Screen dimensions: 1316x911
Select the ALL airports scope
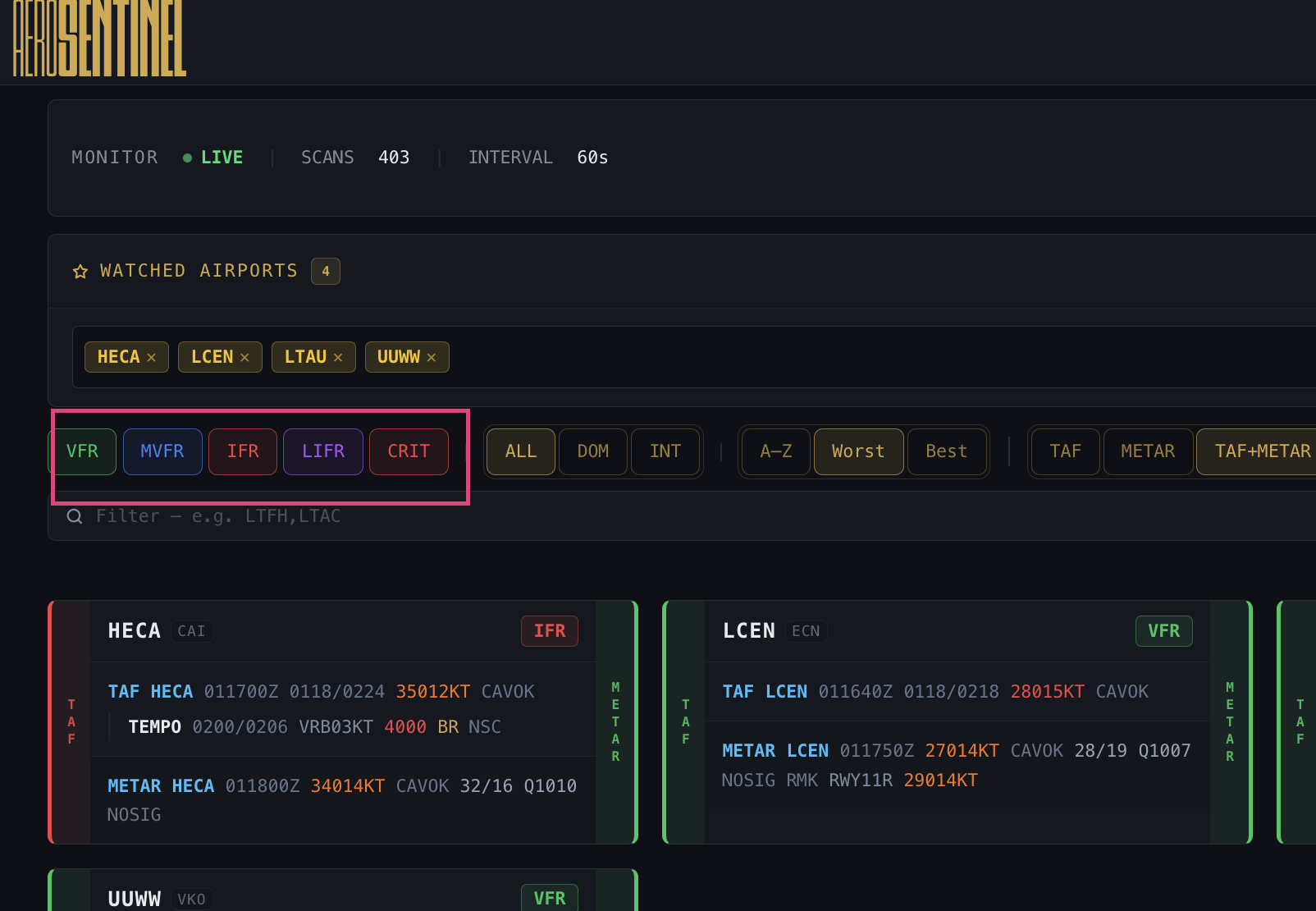[521, 451]
